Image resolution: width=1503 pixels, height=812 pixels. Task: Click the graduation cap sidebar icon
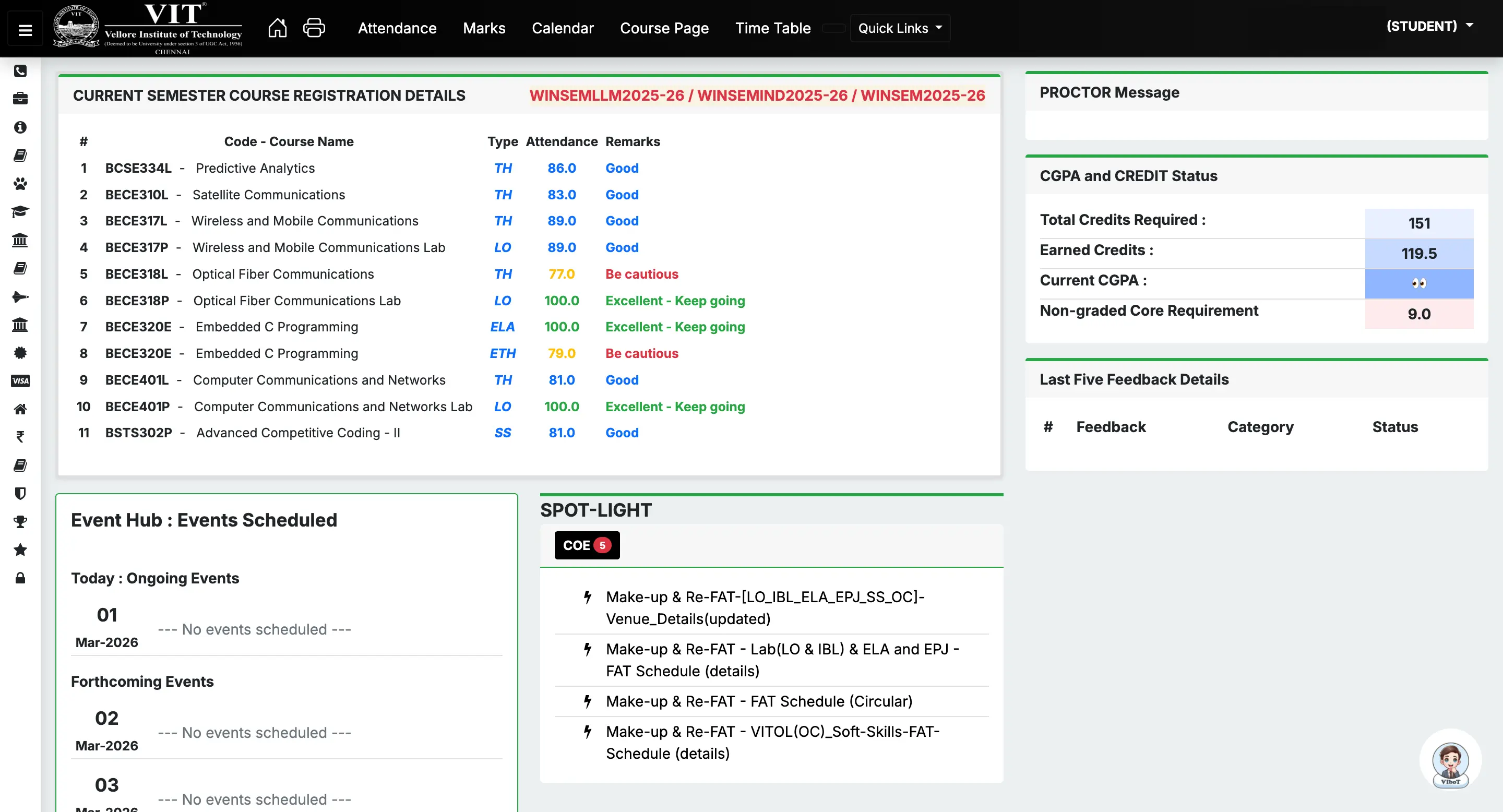tap(20, 212)
